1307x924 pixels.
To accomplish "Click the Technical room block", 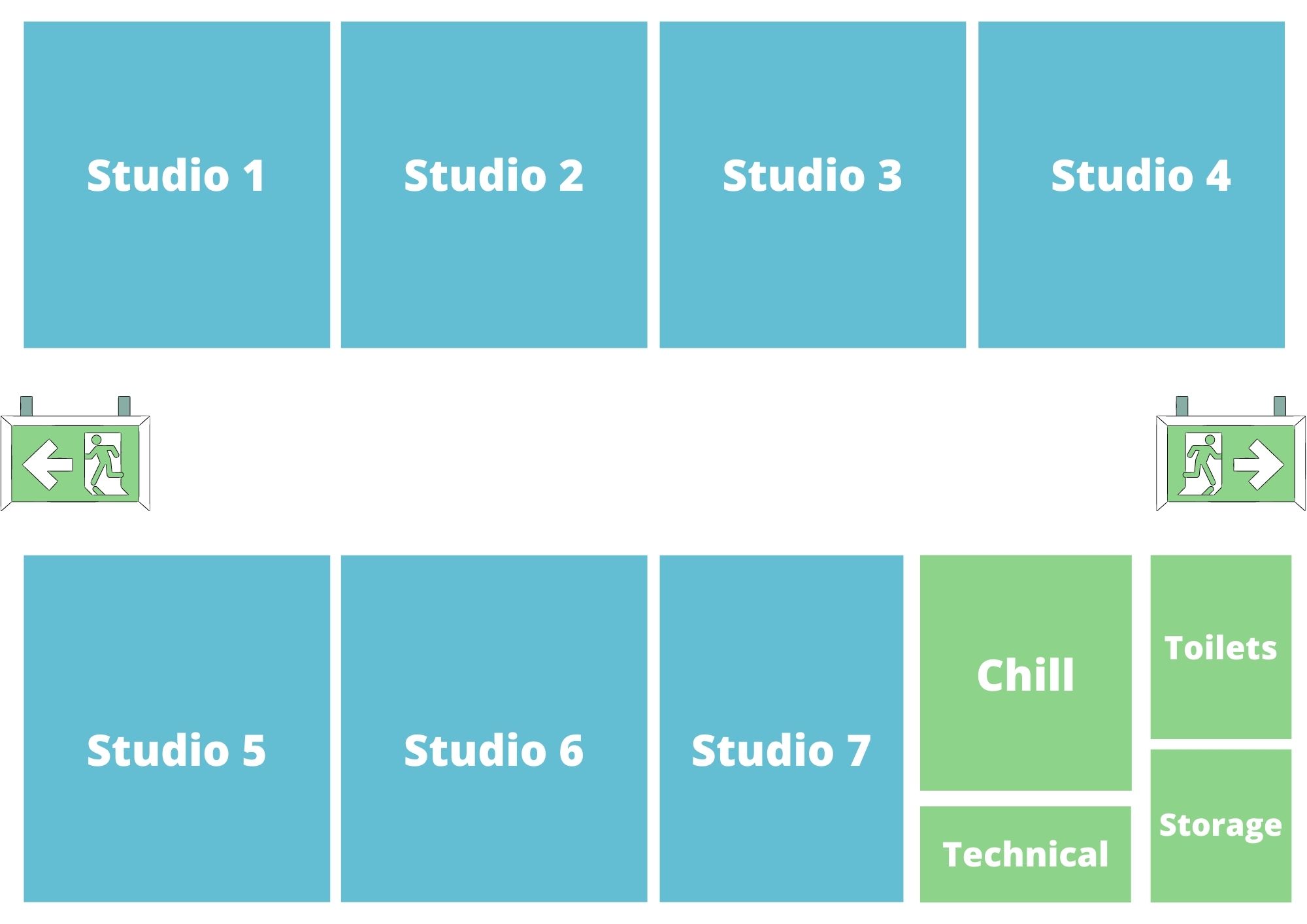I will [x=1025, y=854].
